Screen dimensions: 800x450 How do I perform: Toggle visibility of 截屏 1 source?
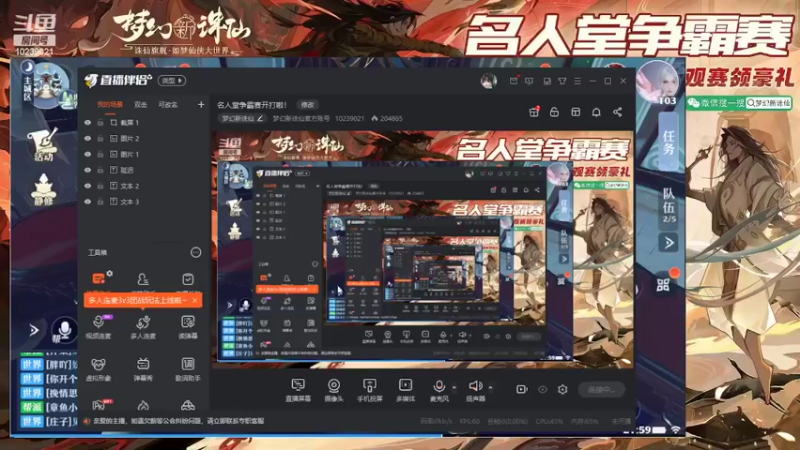[88, 123]
